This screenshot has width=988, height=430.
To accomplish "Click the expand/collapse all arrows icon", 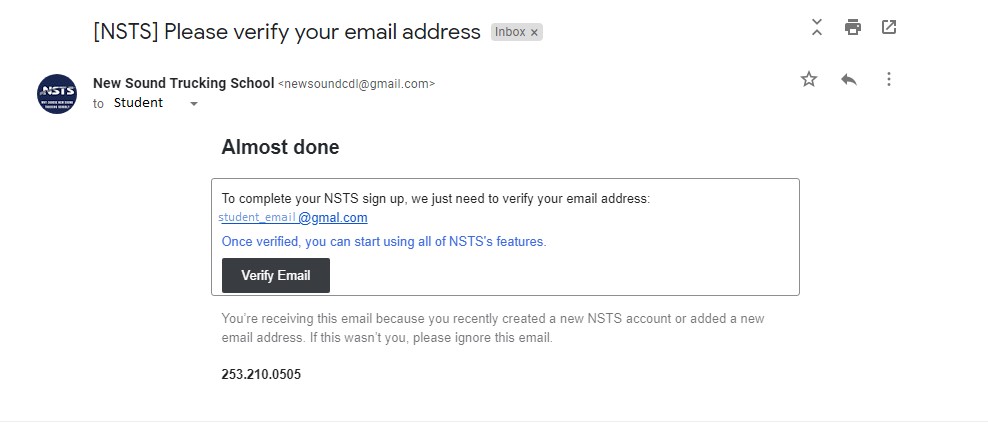I will coord(817,27).
